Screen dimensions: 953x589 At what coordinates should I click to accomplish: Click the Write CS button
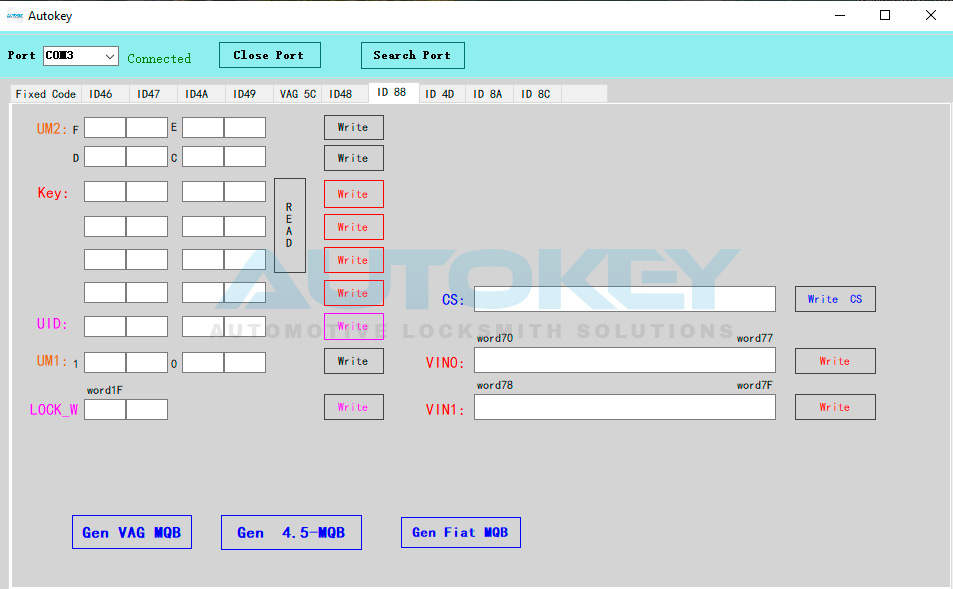pyautogui.click(x=835, y=299)
